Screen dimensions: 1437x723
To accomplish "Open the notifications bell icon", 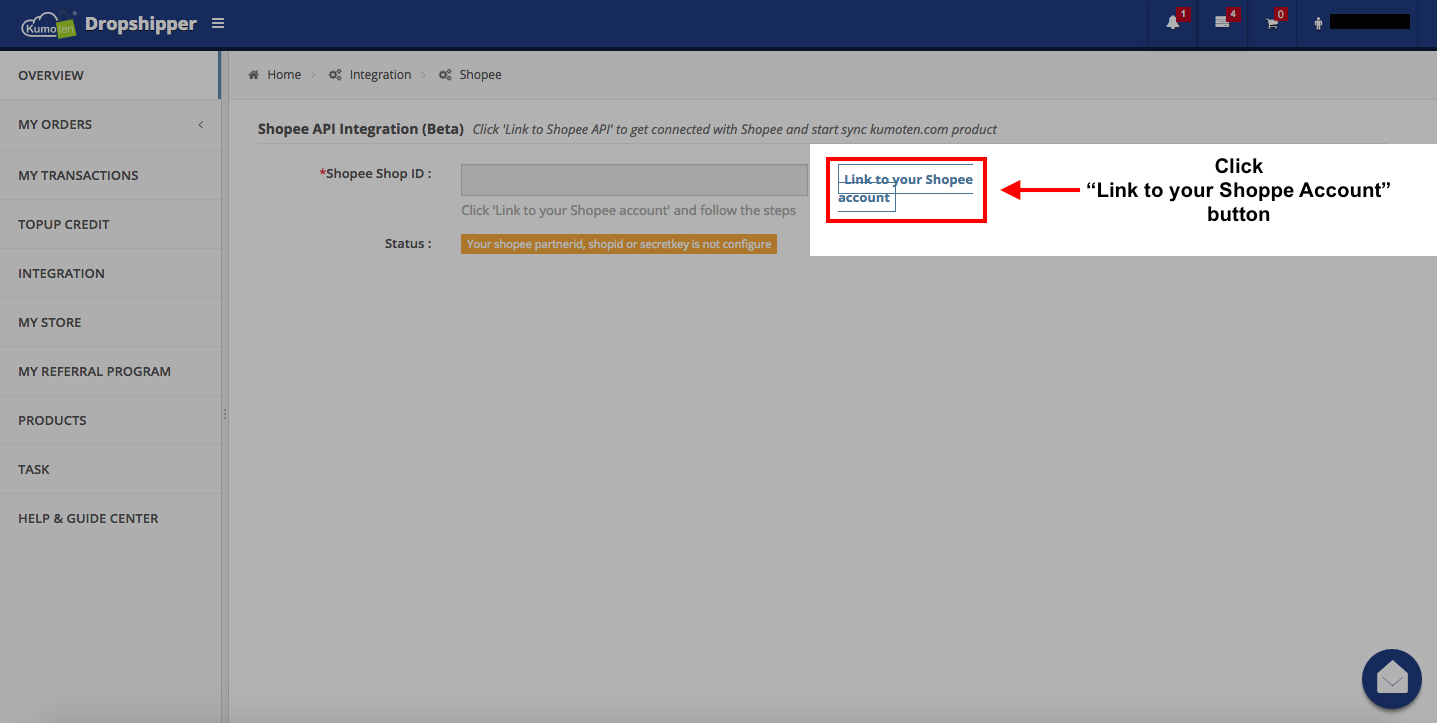I will [1173, 23].
